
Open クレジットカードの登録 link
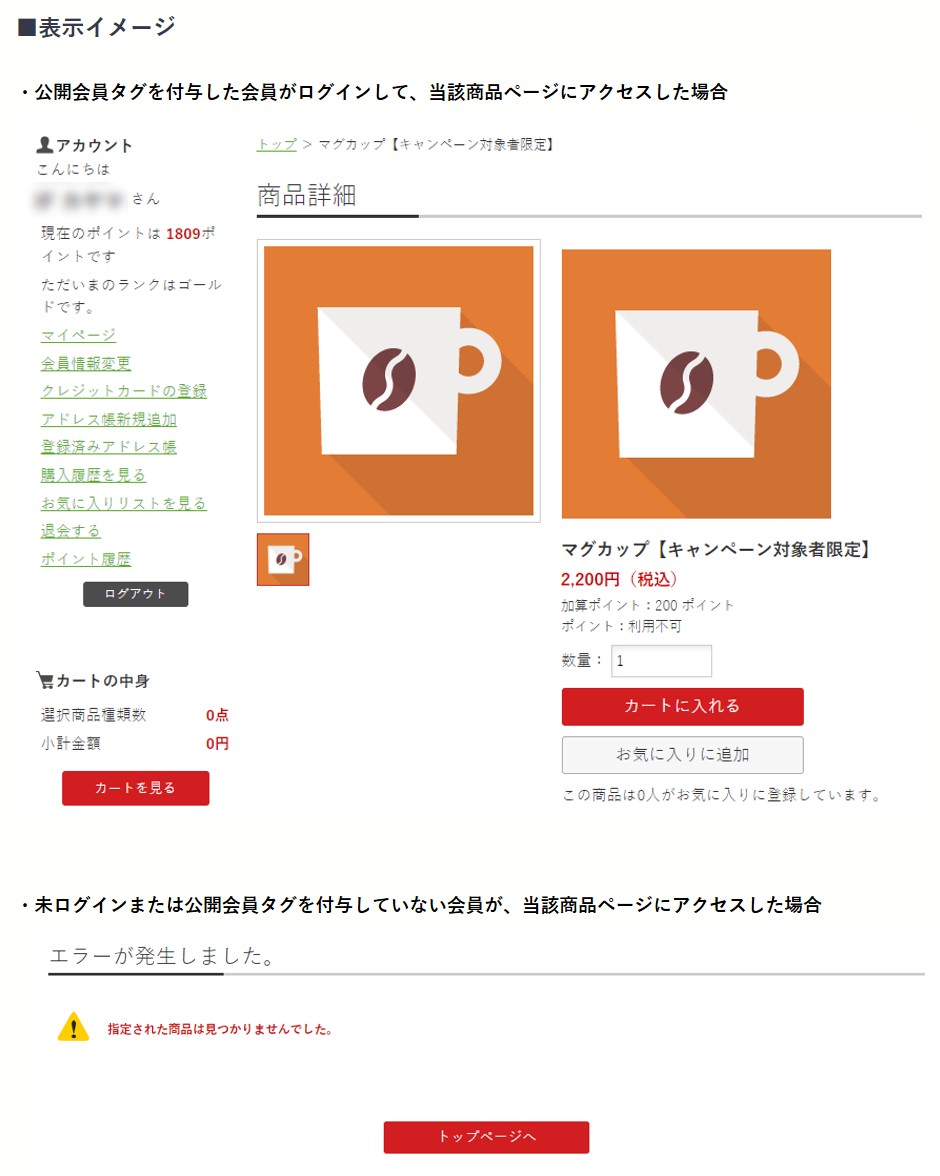click(124, 392)
